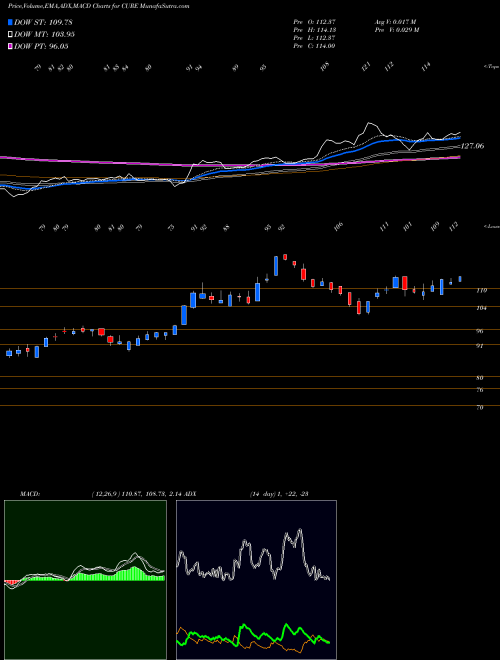Select the 'Pre L: 112.37' low value
The width and height of the screenshot is (500, 660).
coord(314,38)
